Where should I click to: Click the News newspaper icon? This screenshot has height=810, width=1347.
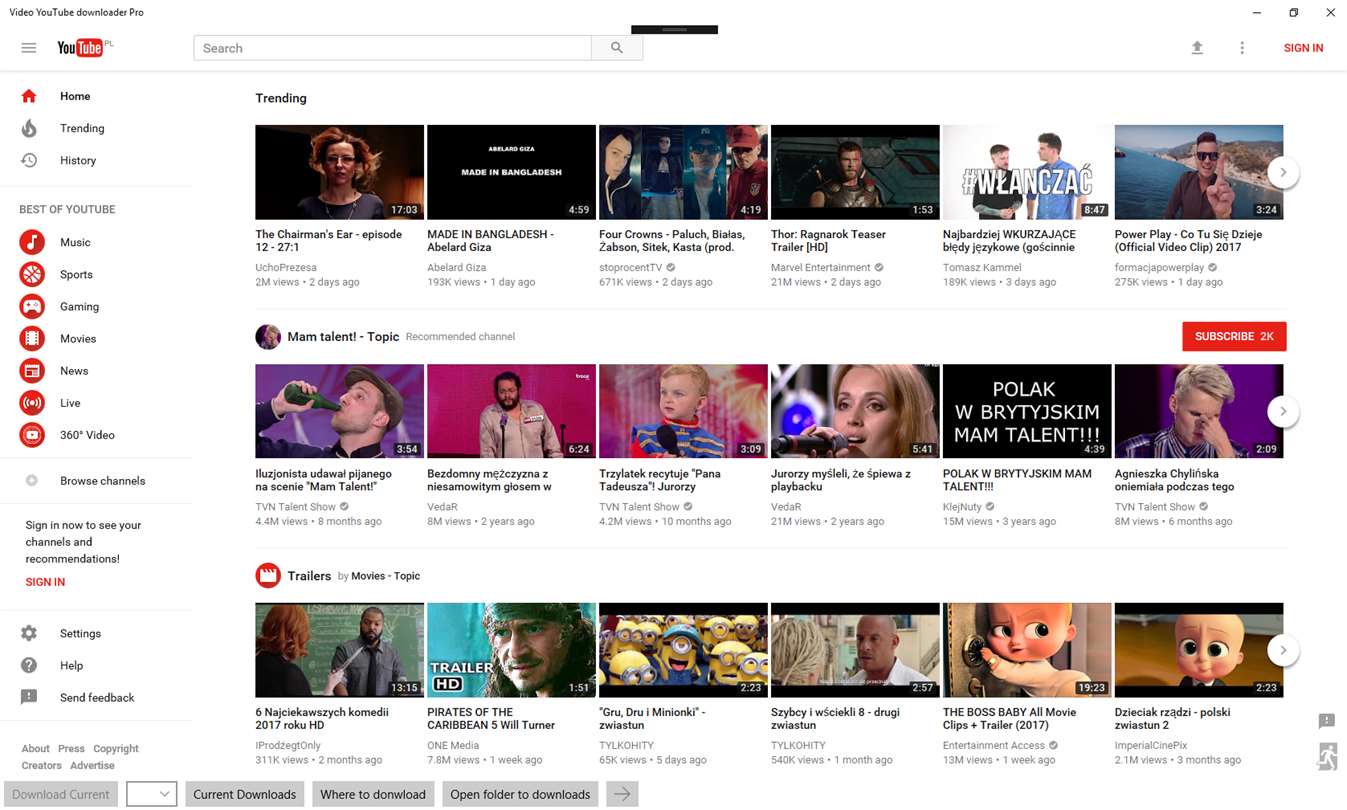[x=33, y=370]
